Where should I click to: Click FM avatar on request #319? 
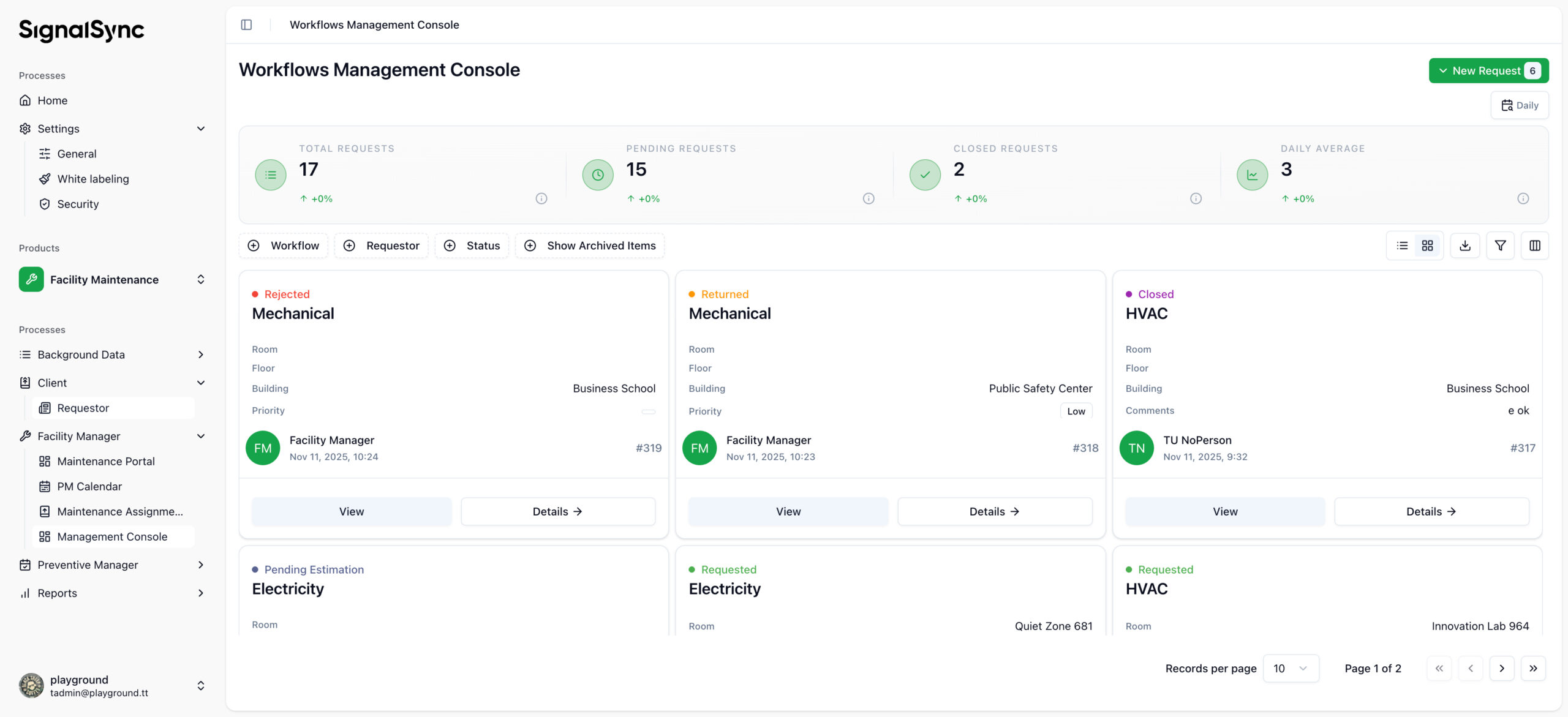point(263,448)
